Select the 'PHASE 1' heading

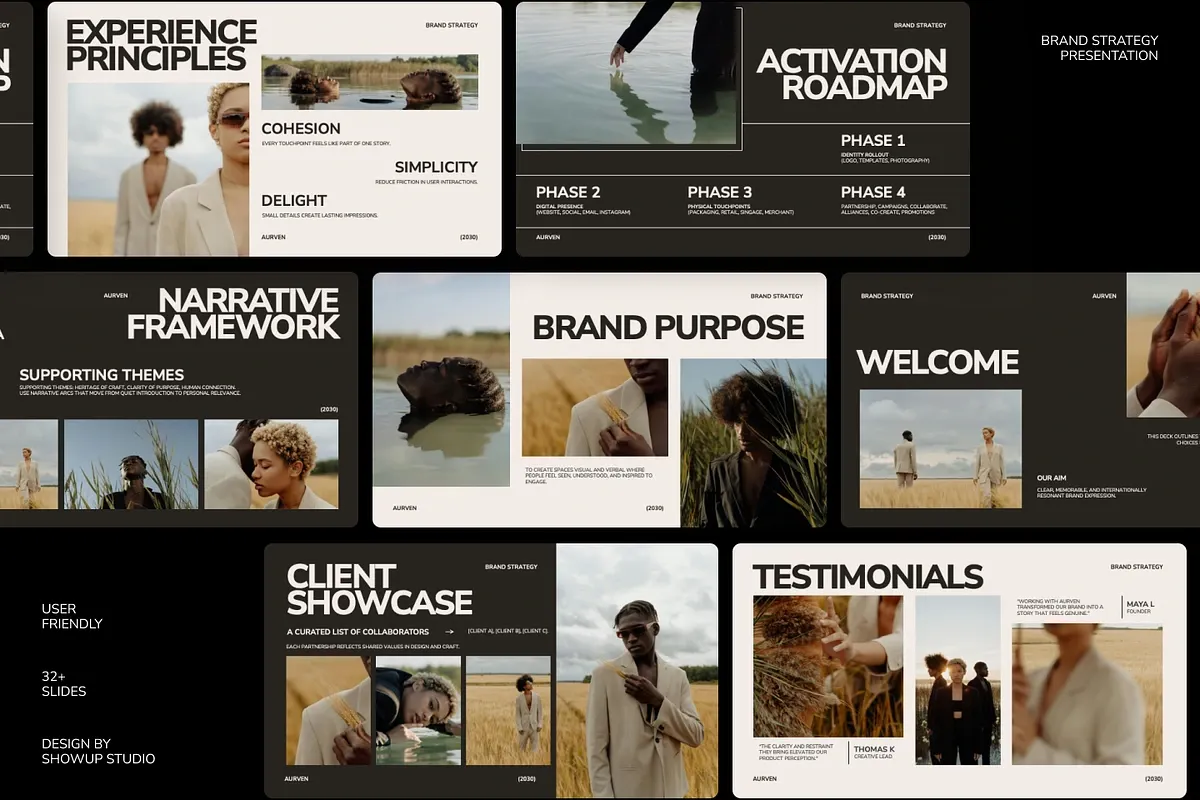coord(872,140)
